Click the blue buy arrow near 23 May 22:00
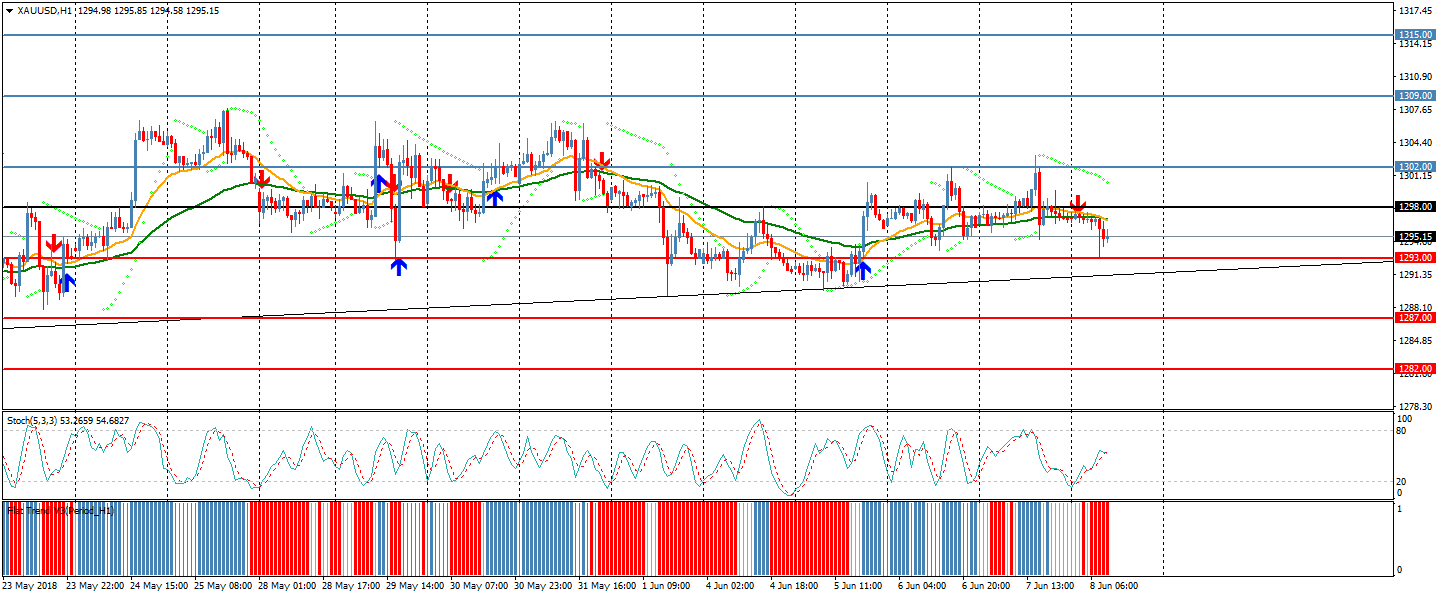 coord(67,281)
